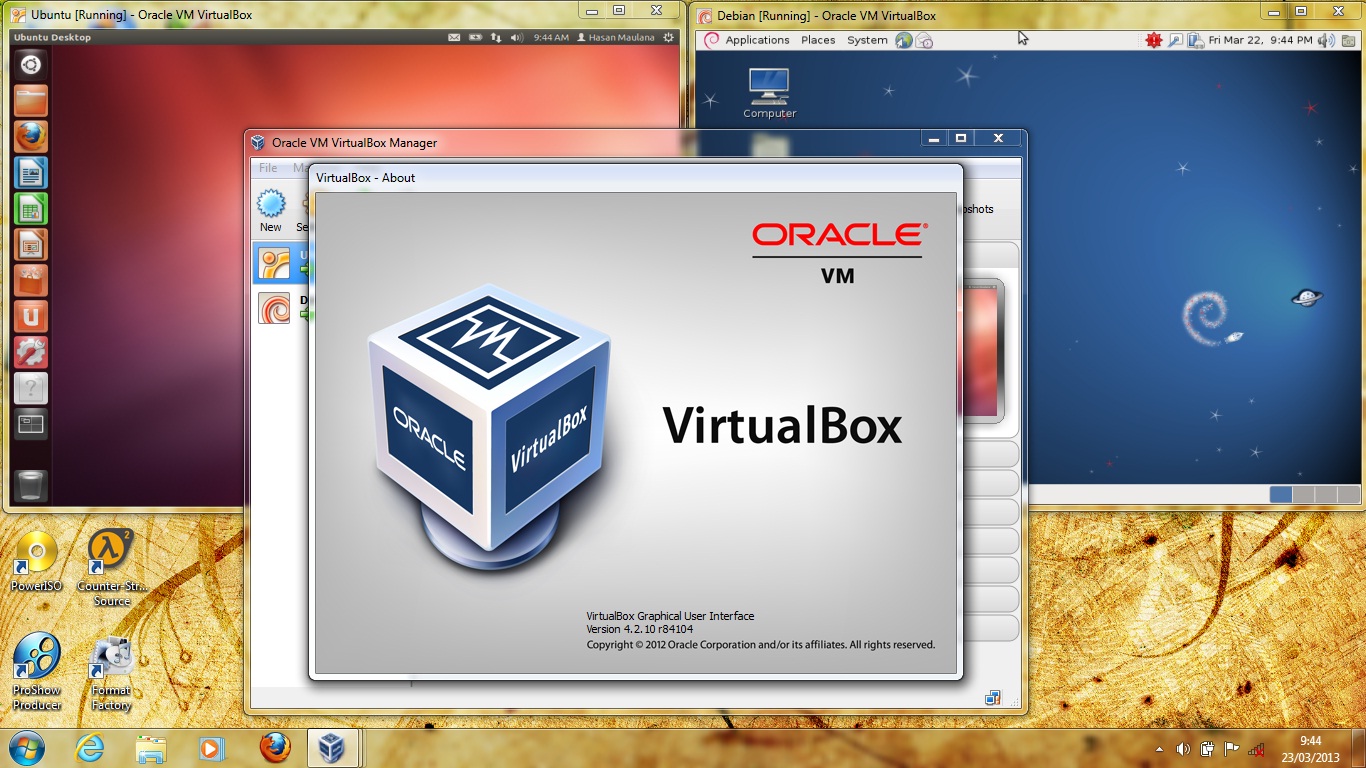
Task: Click the Snapshots button in VirtualBox Manager
Action: 978,209
